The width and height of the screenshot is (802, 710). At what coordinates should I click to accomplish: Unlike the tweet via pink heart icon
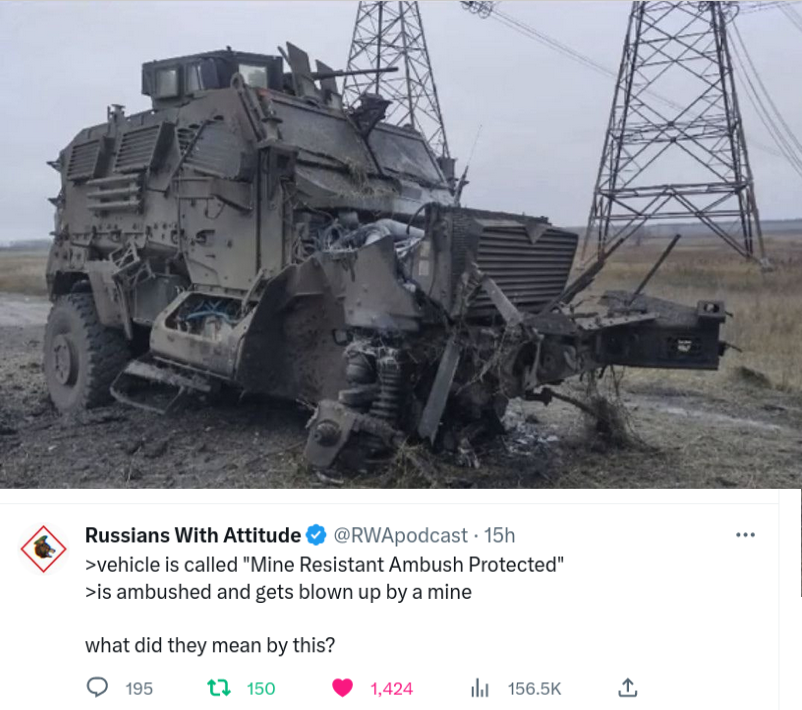(x=342, y=688)
